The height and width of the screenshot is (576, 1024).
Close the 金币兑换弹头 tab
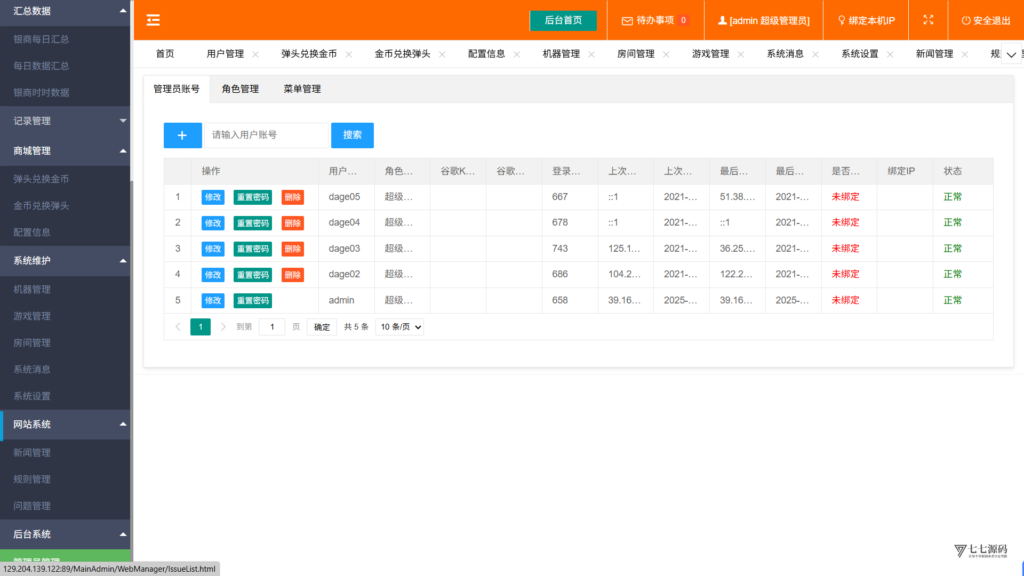442,54
